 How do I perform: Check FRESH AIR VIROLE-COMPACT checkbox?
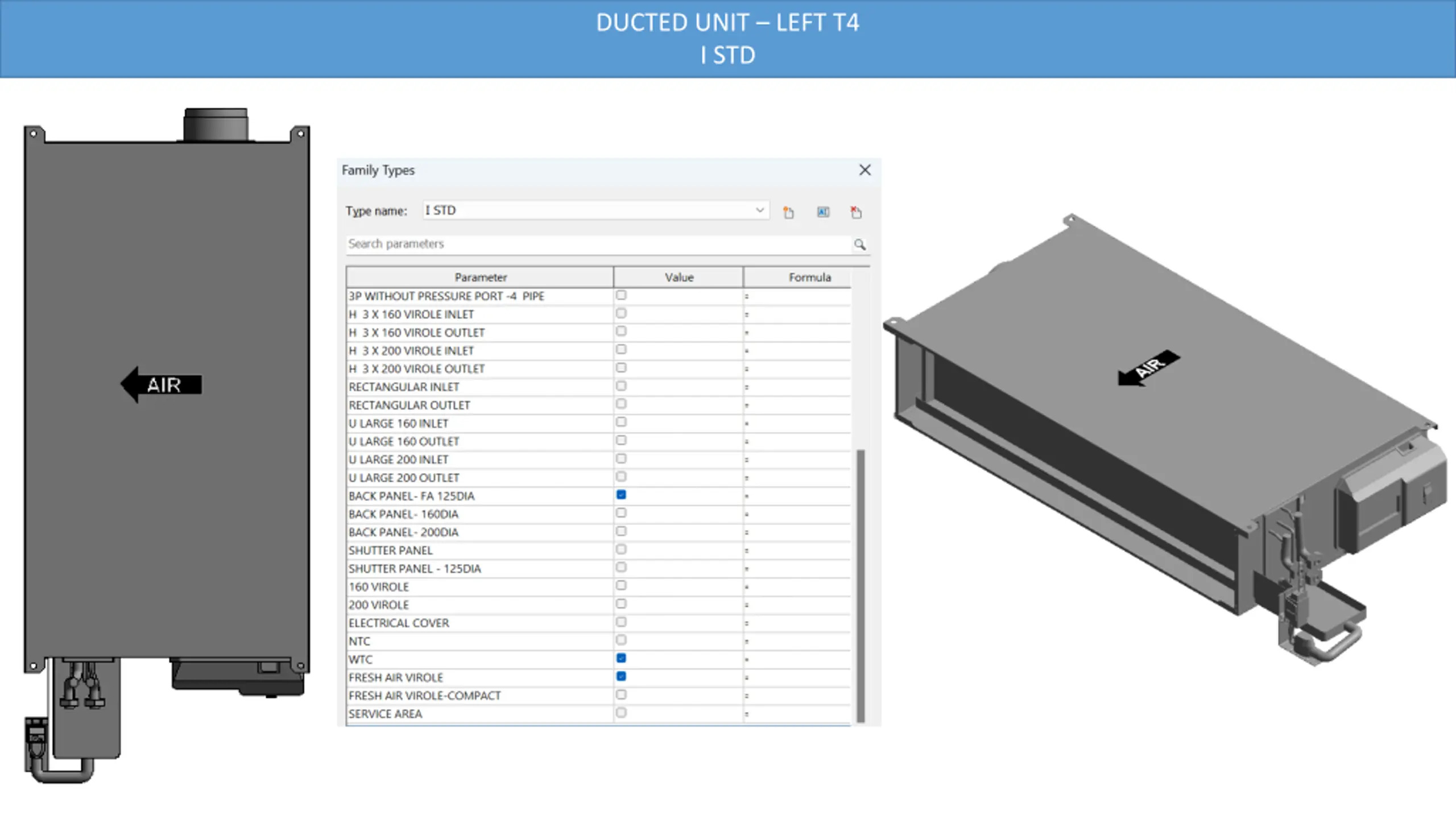click(x=621, y=694)
